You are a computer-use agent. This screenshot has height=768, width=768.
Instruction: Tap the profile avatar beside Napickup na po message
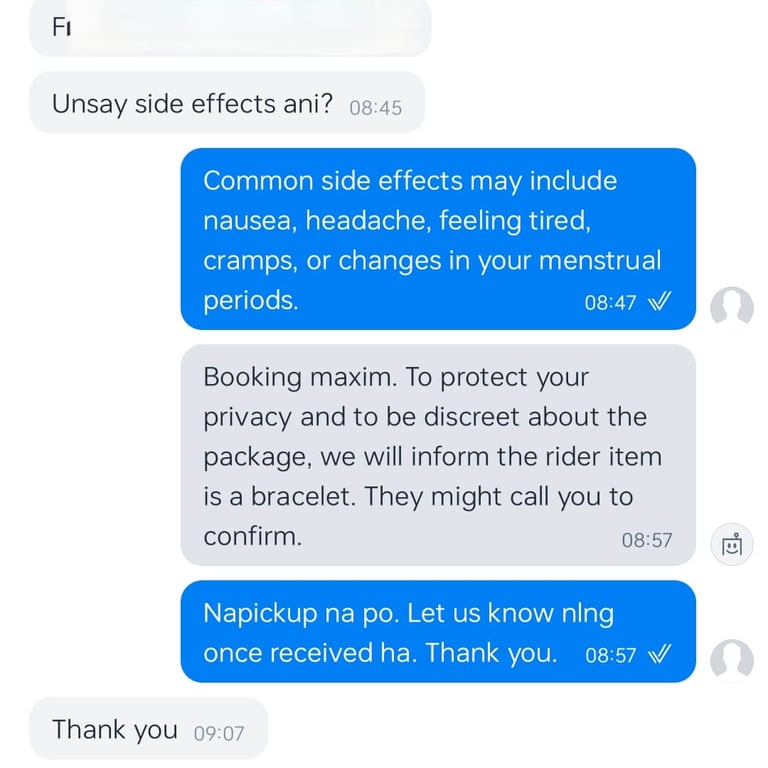732,660
